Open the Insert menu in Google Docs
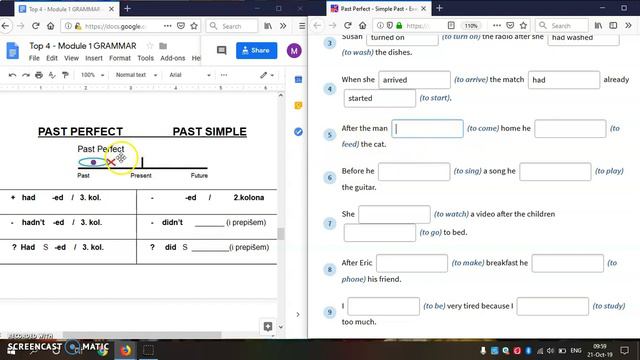The width and height of the screenshot is (640, 360). click(94, 58)
